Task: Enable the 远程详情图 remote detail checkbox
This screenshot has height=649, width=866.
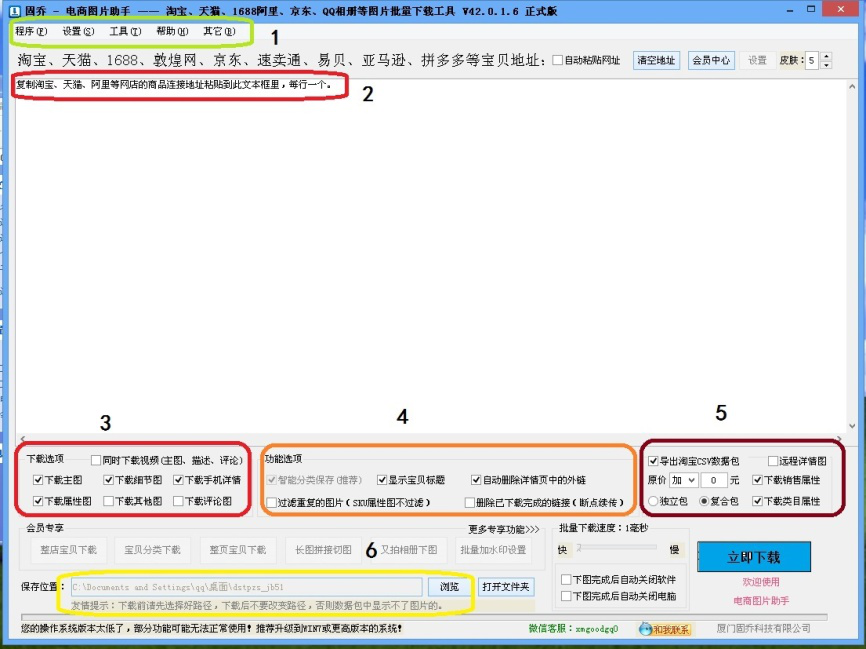Action: 772,462
